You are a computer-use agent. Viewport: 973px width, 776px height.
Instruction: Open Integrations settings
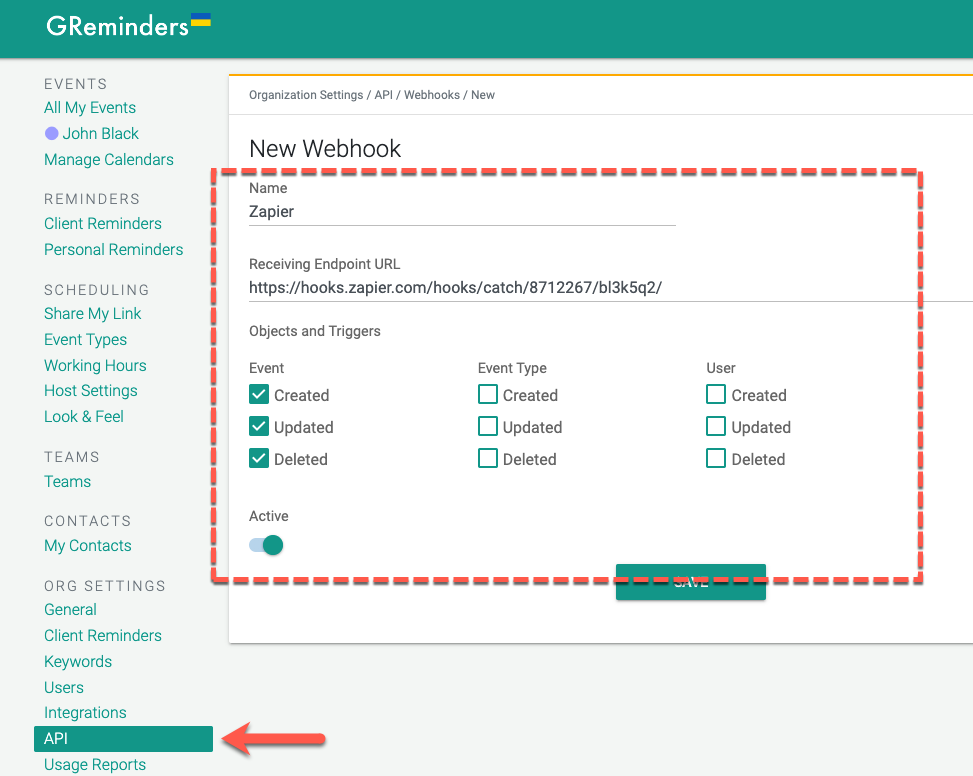(85, 713)
